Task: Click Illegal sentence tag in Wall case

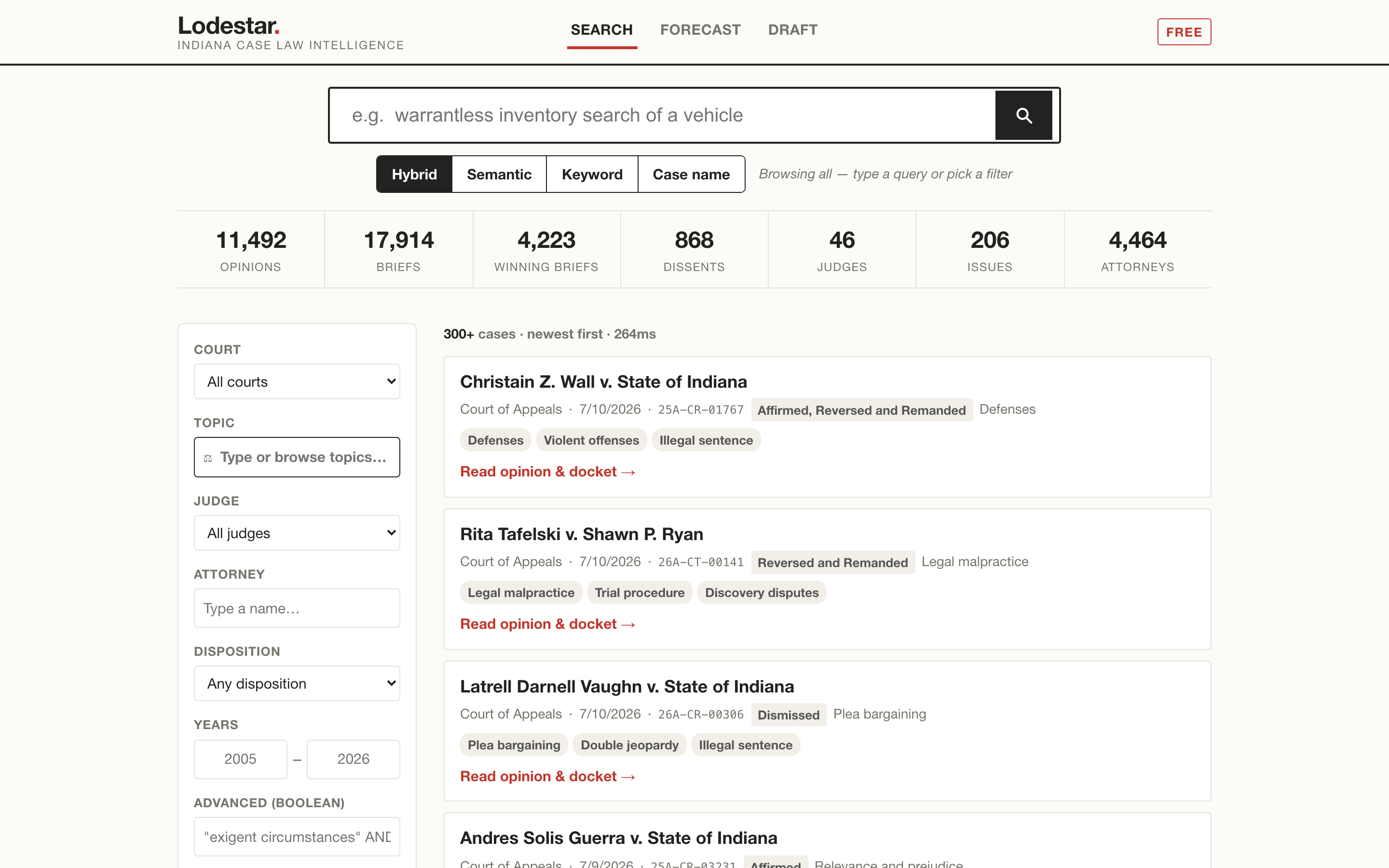Action: pos(706,440)
